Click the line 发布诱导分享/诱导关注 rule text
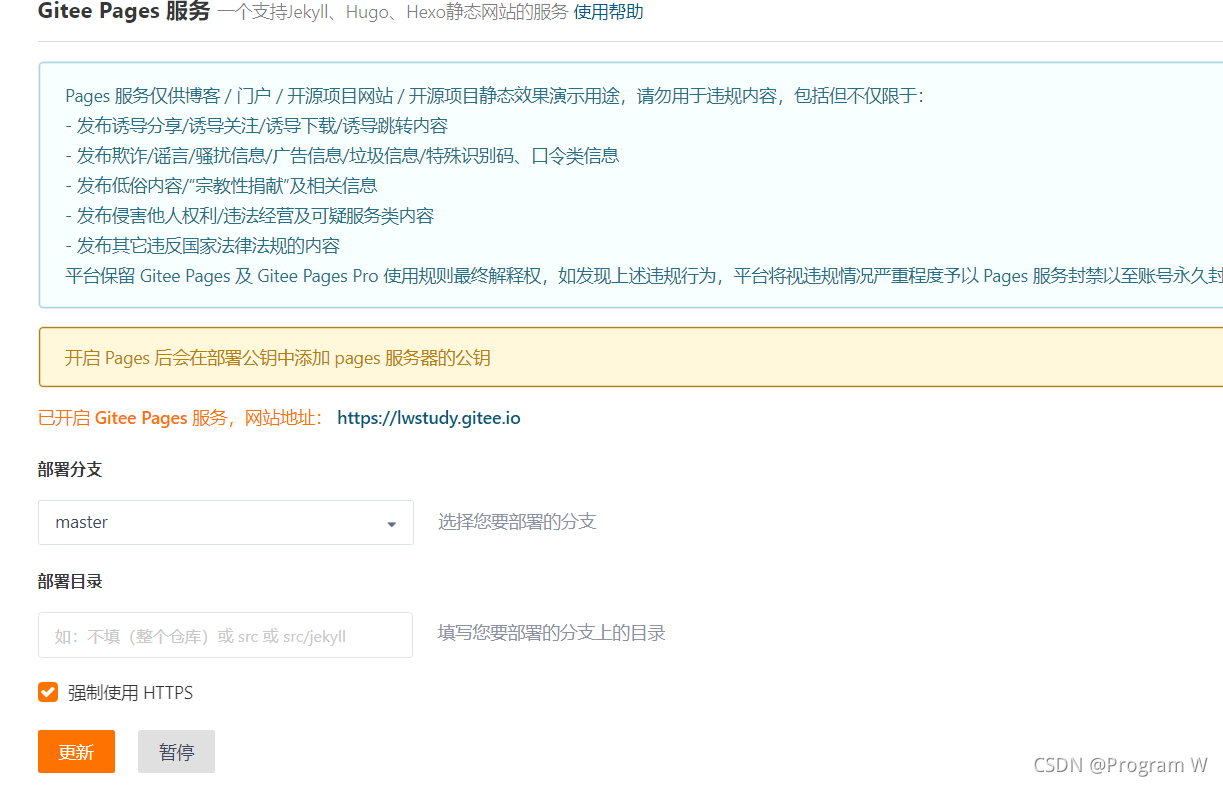 (x=256, y=126)
